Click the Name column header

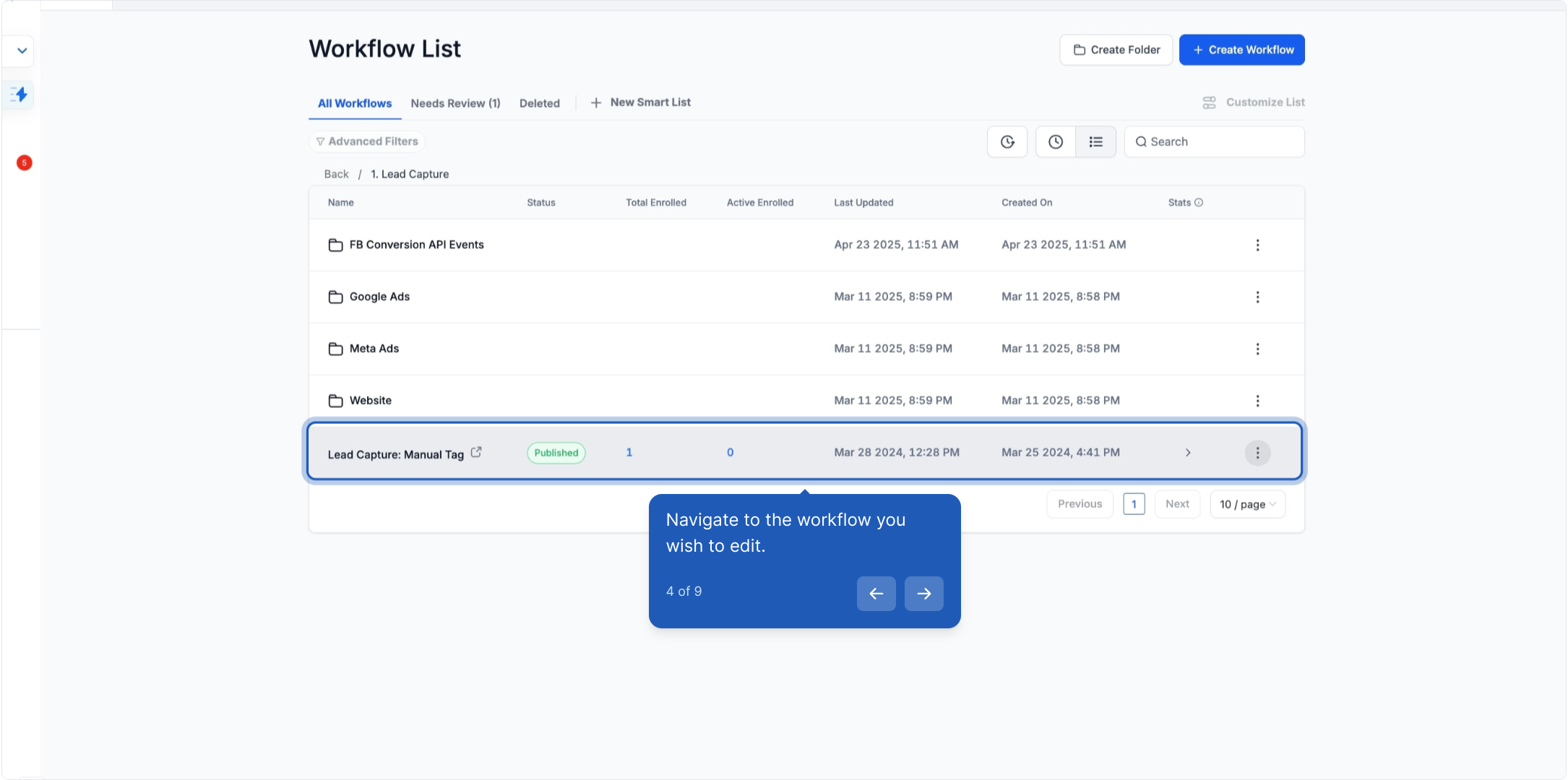pos(341,203)
